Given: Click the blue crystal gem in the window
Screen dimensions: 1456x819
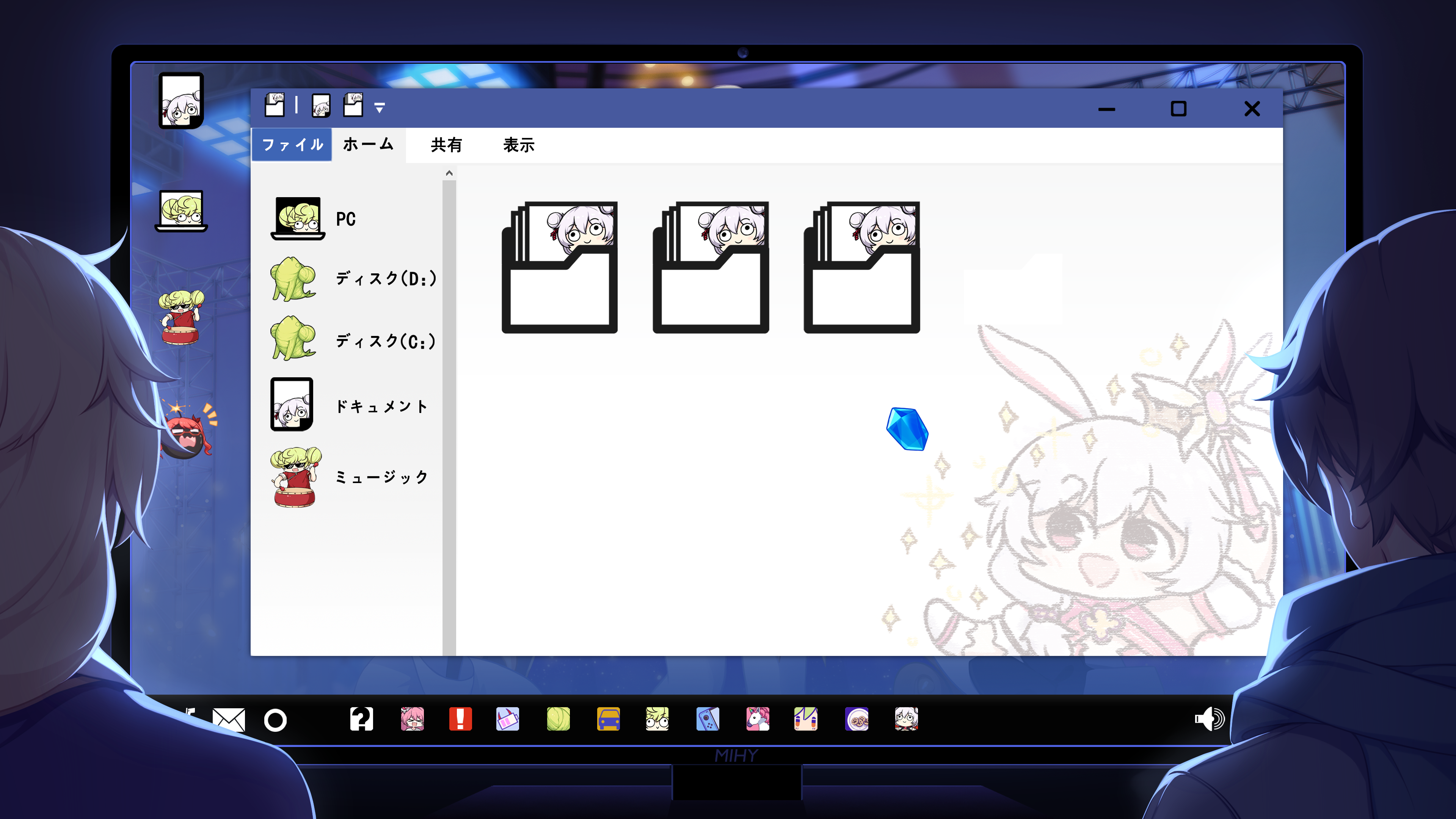Looking at the screenshot, I should coord(907,429).
